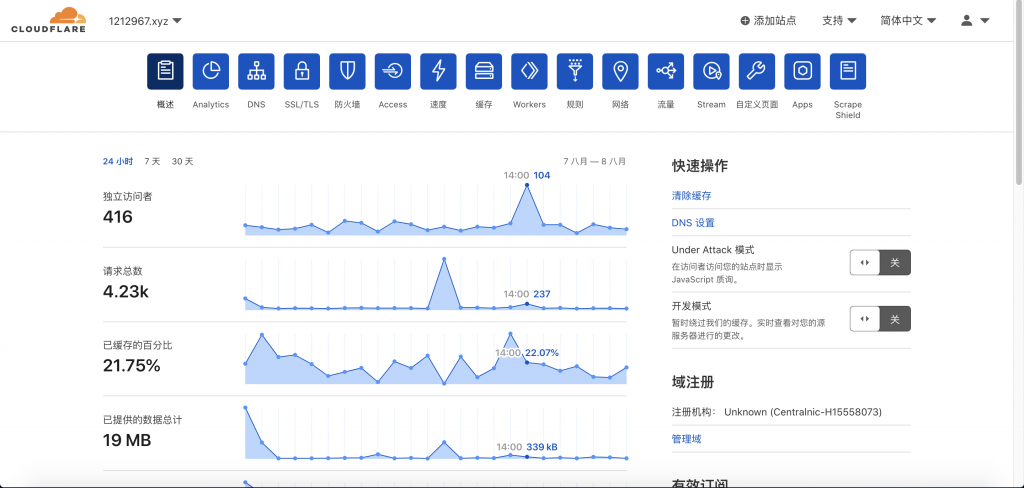Image resolution: width=1024 pixels, height=488 pixels.
Task: Click the 14:00 peak point on 独立访问者 chart
Action: (x=527, y=185)
